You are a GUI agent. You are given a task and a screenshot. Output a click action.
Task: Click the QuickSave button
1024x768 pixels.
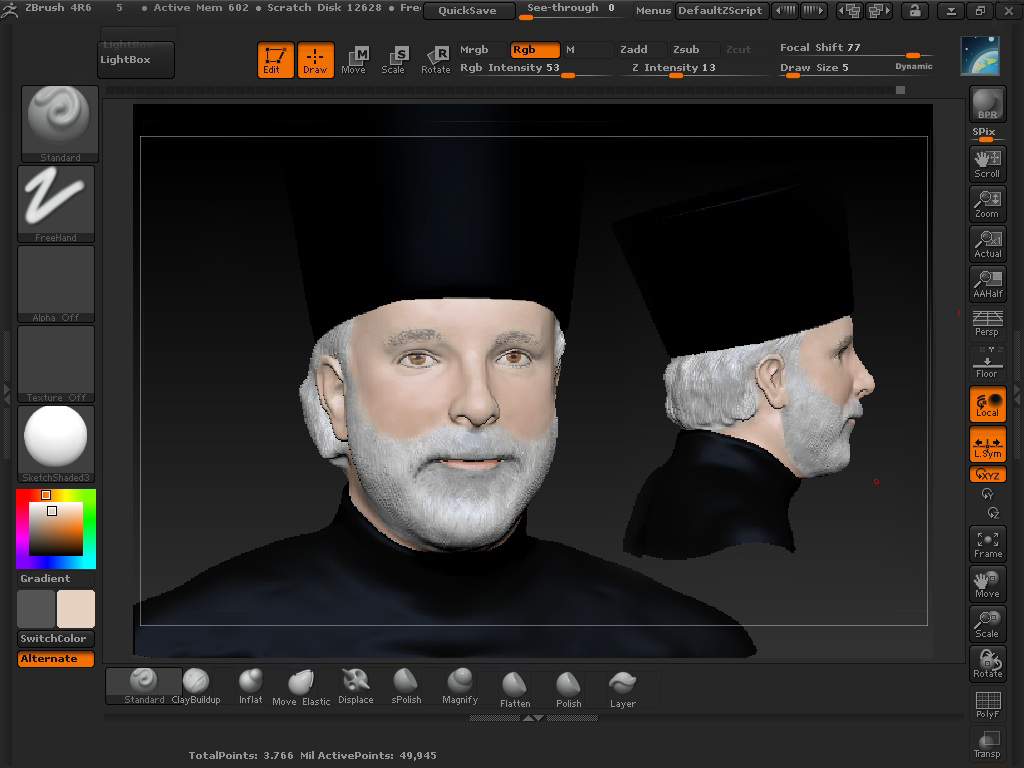(x=468, y=10)
